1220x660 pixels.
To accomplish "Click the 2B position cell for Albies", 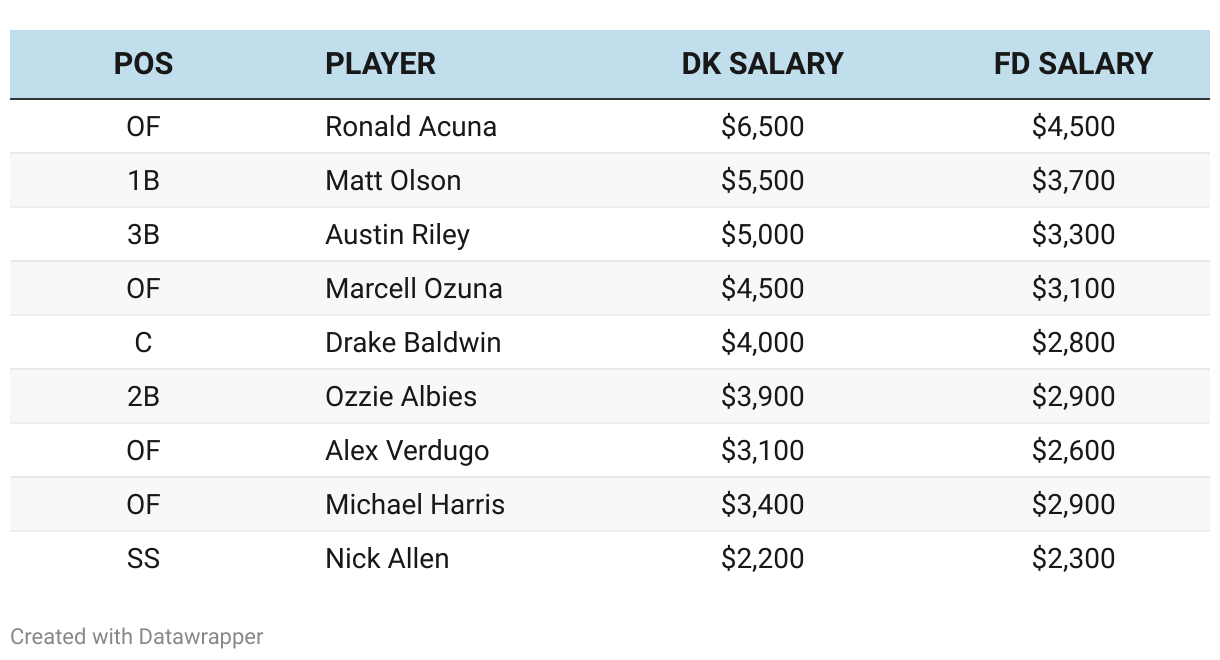I will coord(143,397).
